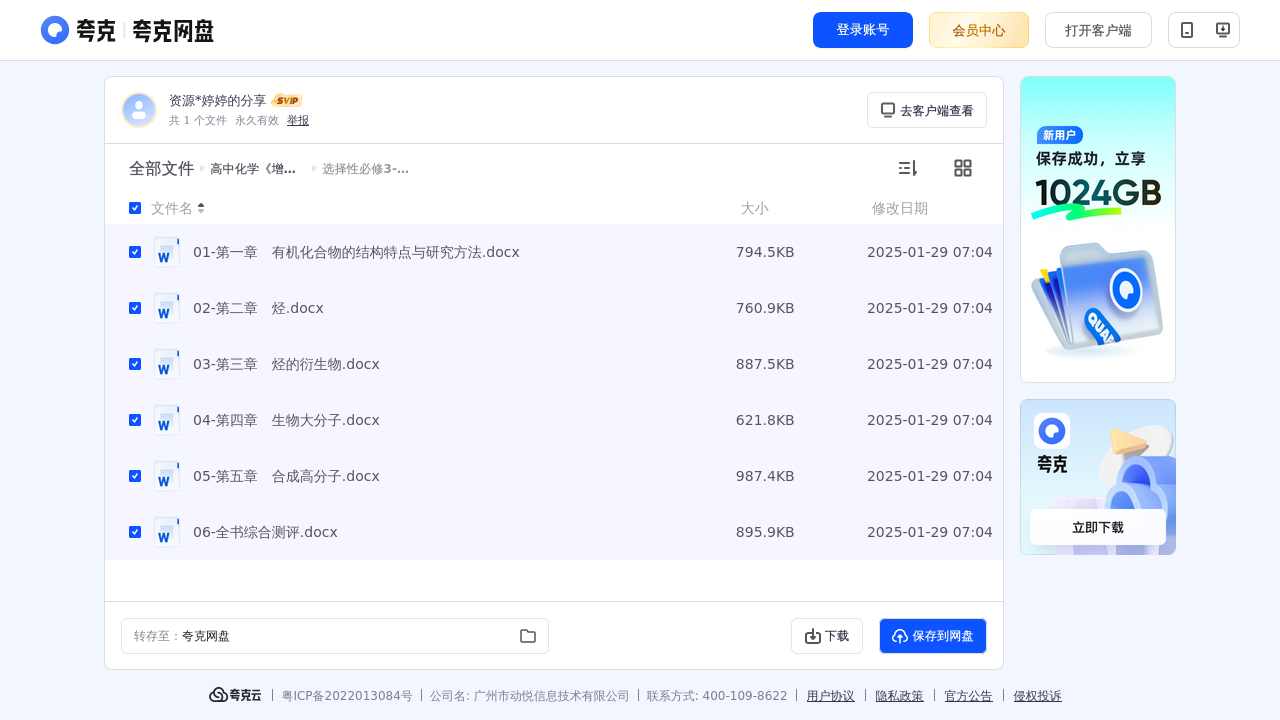
Task: Click Word icon of 05-第五章 file
Action: click(167, 476)
